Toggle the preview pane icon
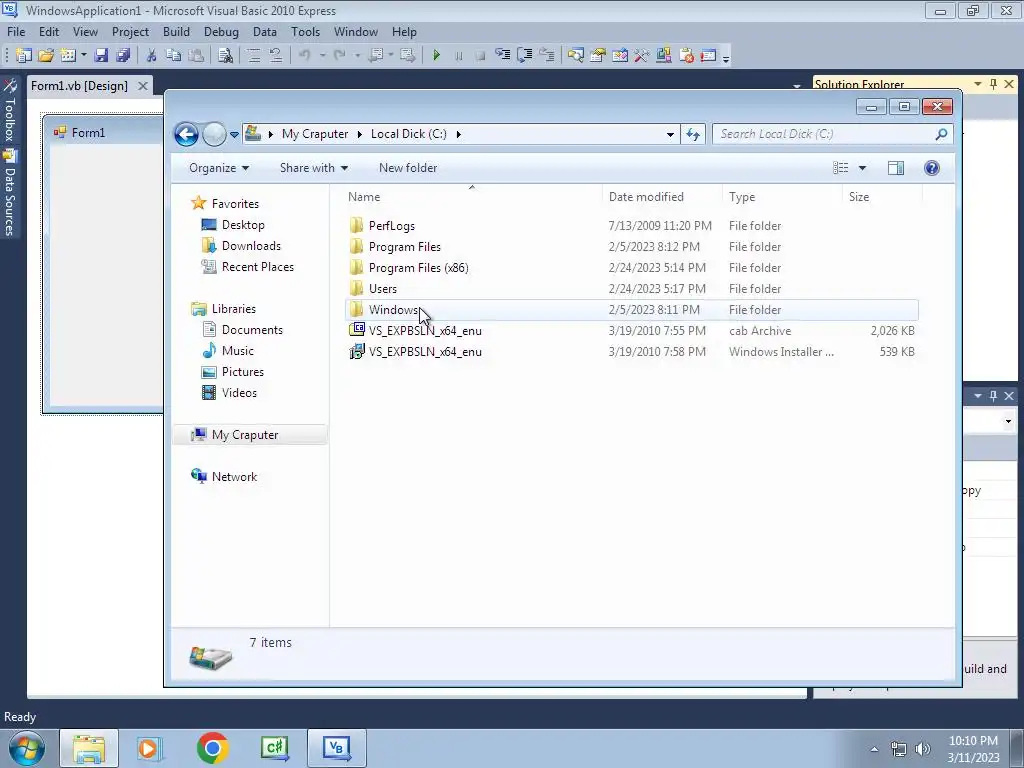The image size is (1024, 768). 896,168
